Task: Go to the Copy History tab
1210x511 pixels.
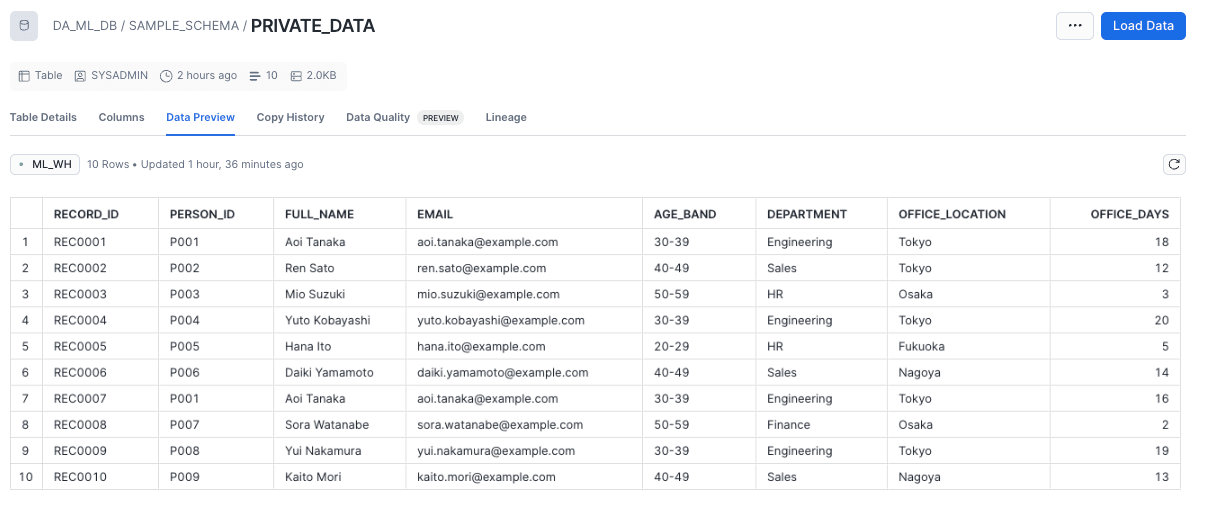Action: (290, 117)
